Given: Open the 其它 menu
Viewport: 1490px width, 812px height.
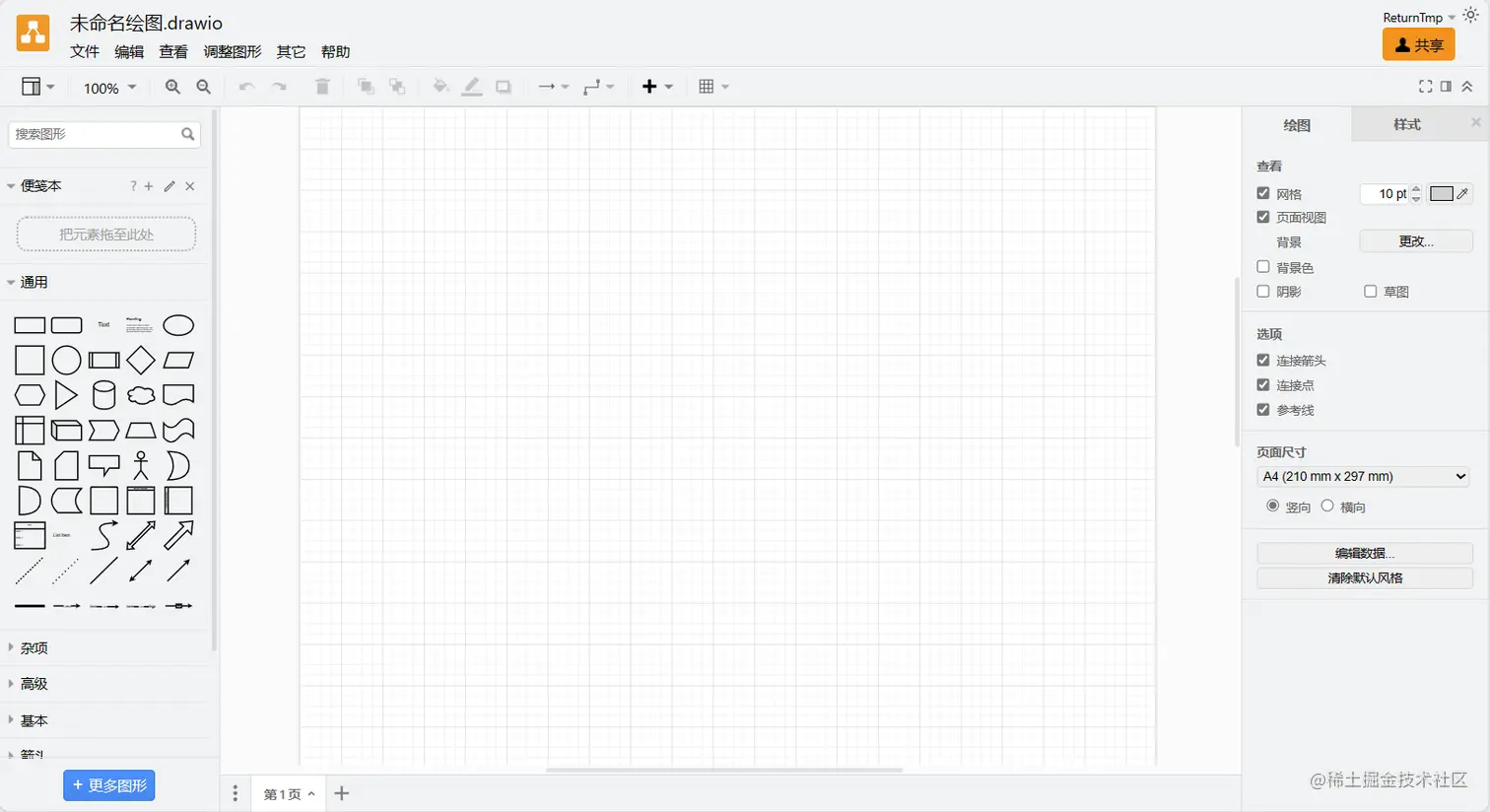Looking at the screenshot, I should (291, 51).
